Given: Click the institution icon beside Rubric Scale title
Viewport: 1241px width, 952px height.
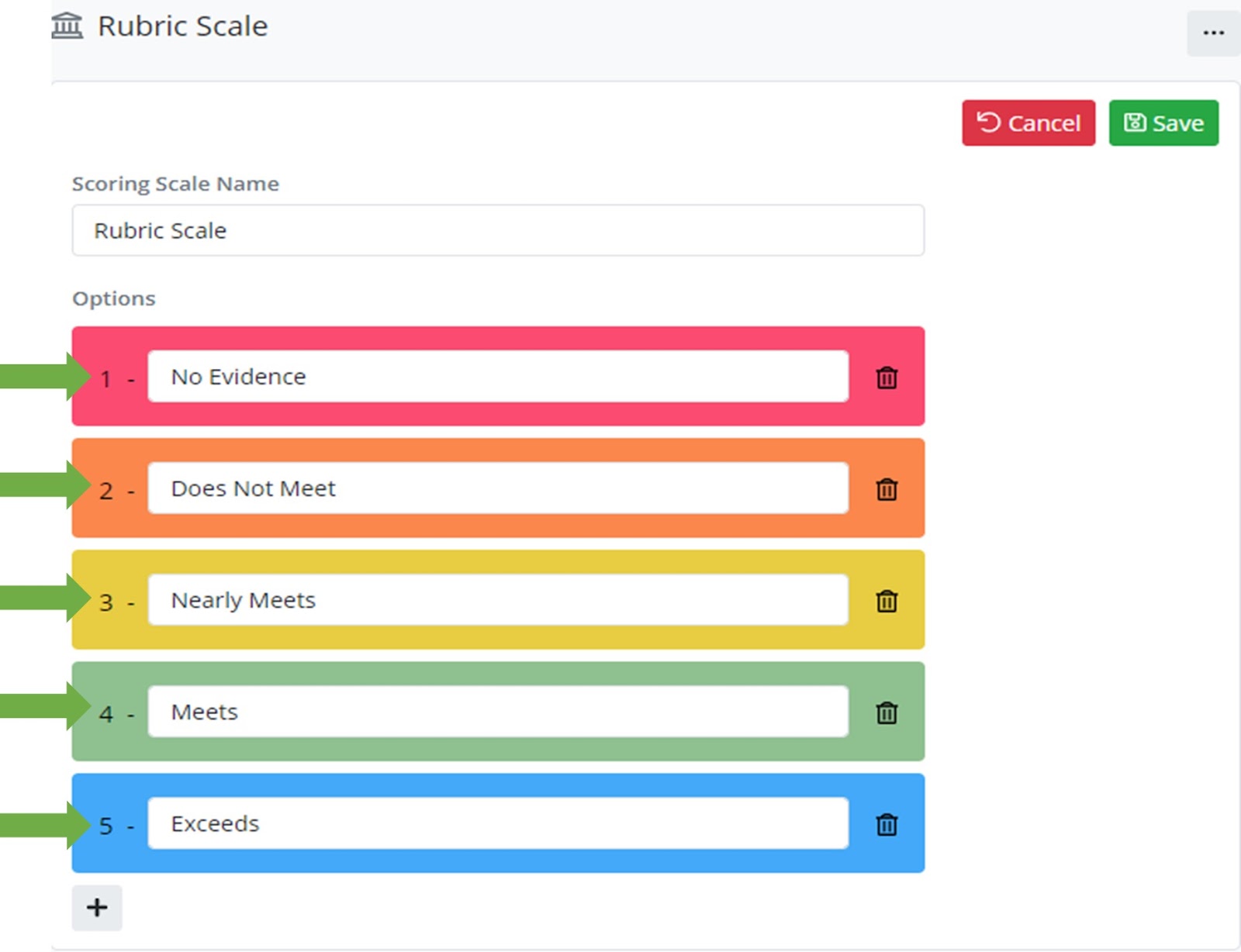Looking at the screenshot, I should [67, 26].
